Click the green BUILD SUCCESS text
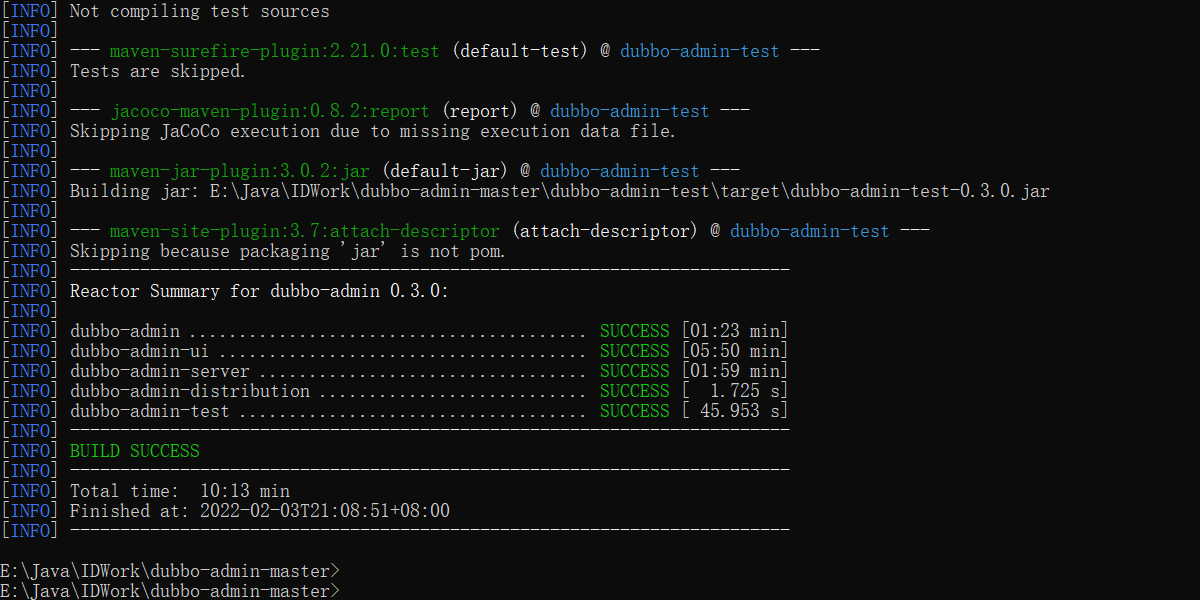Image resolution: width=1200 pixels, height=600 pixels. pos(134,451)
